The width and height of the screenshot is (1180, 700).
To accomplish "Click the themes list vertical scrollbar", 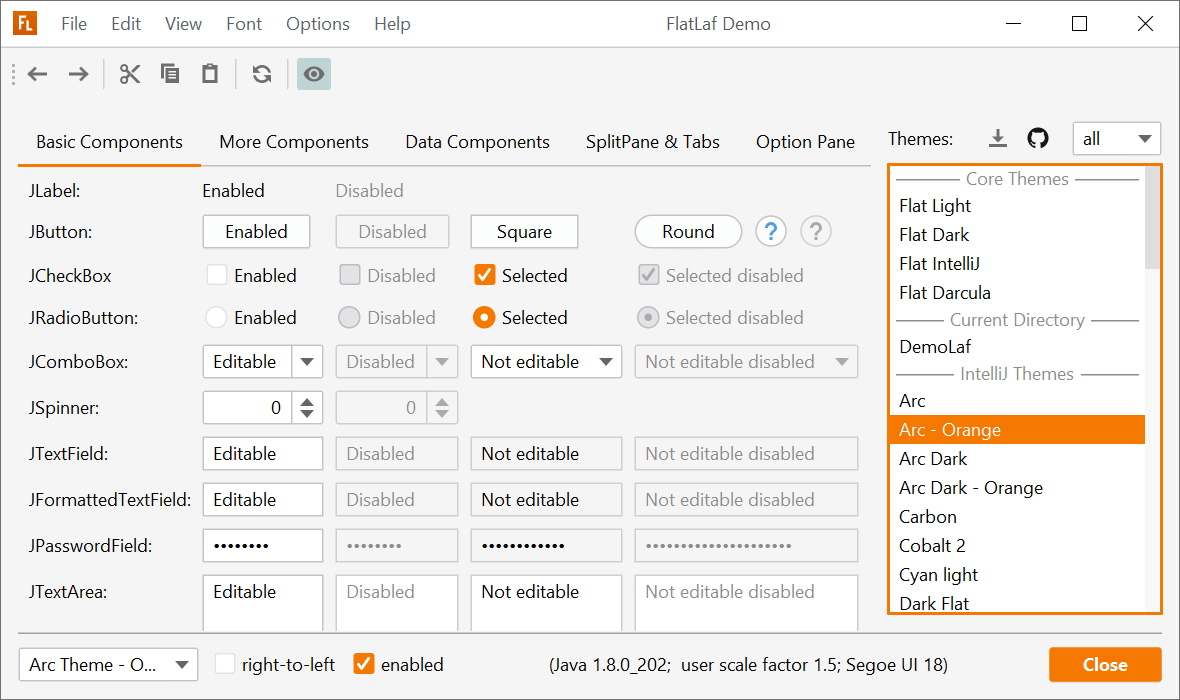I will point(1153,218).
